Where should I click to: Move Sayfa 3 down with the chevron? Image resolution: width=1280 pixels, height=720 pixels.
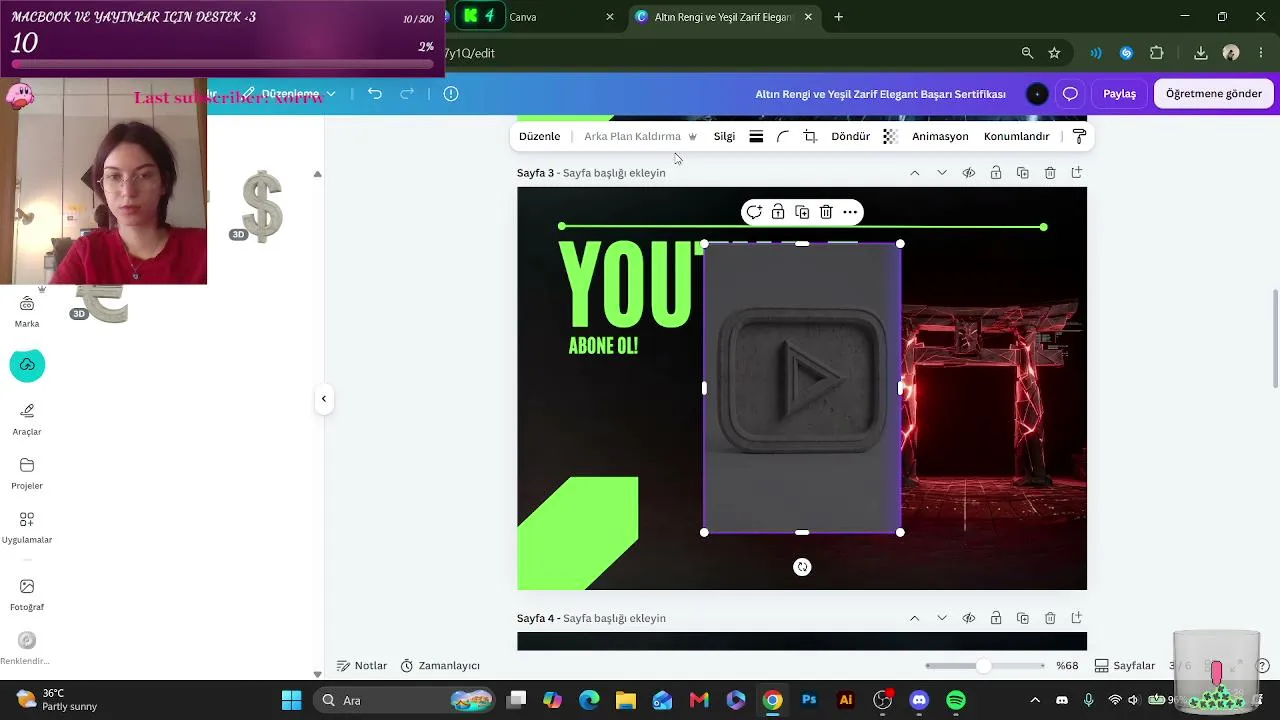click(x=942, y=173)
